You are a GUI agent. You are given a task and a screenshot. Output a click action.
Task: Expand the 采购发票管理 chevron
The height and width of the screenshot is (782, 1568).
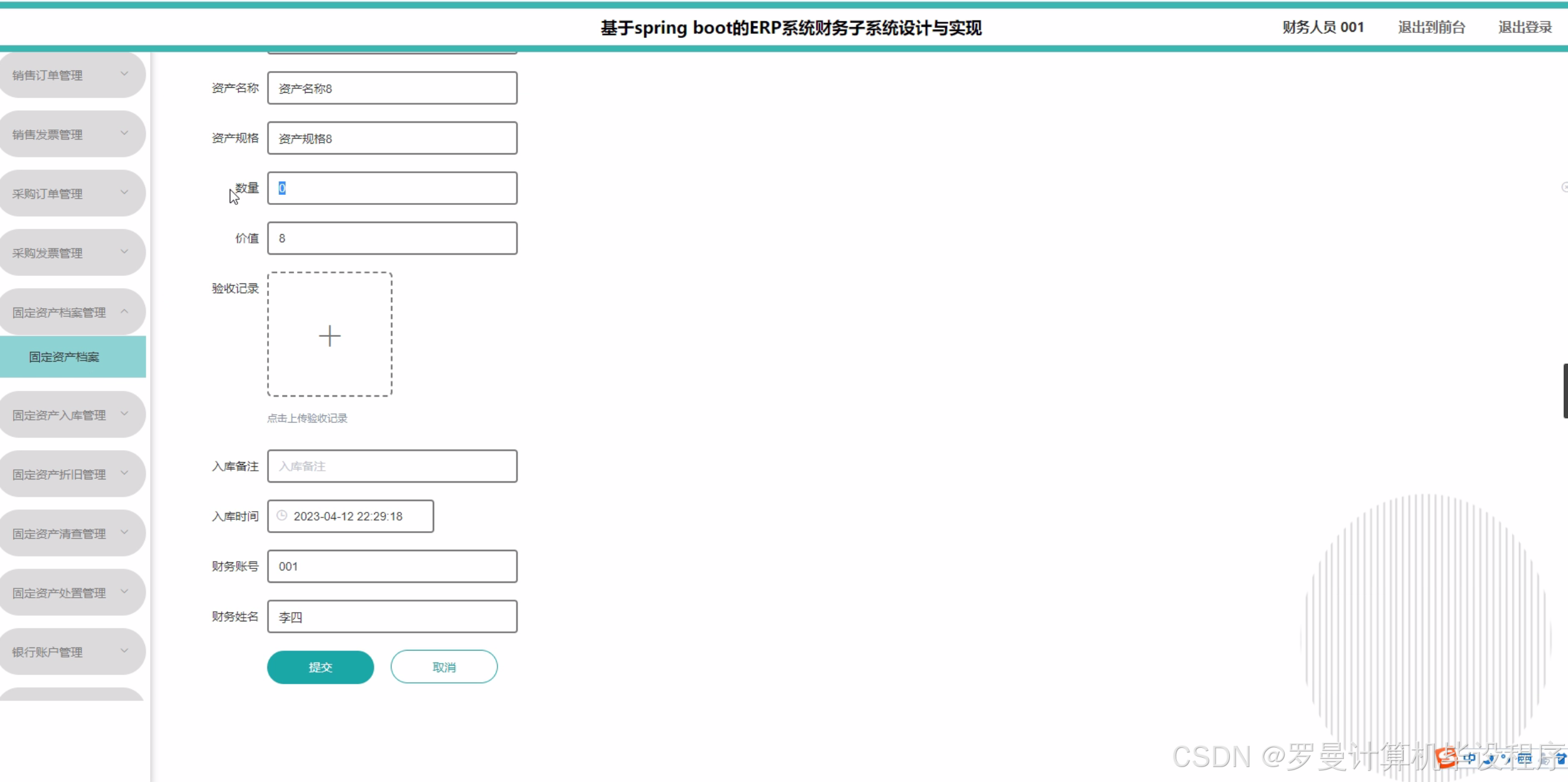[125, 252]
